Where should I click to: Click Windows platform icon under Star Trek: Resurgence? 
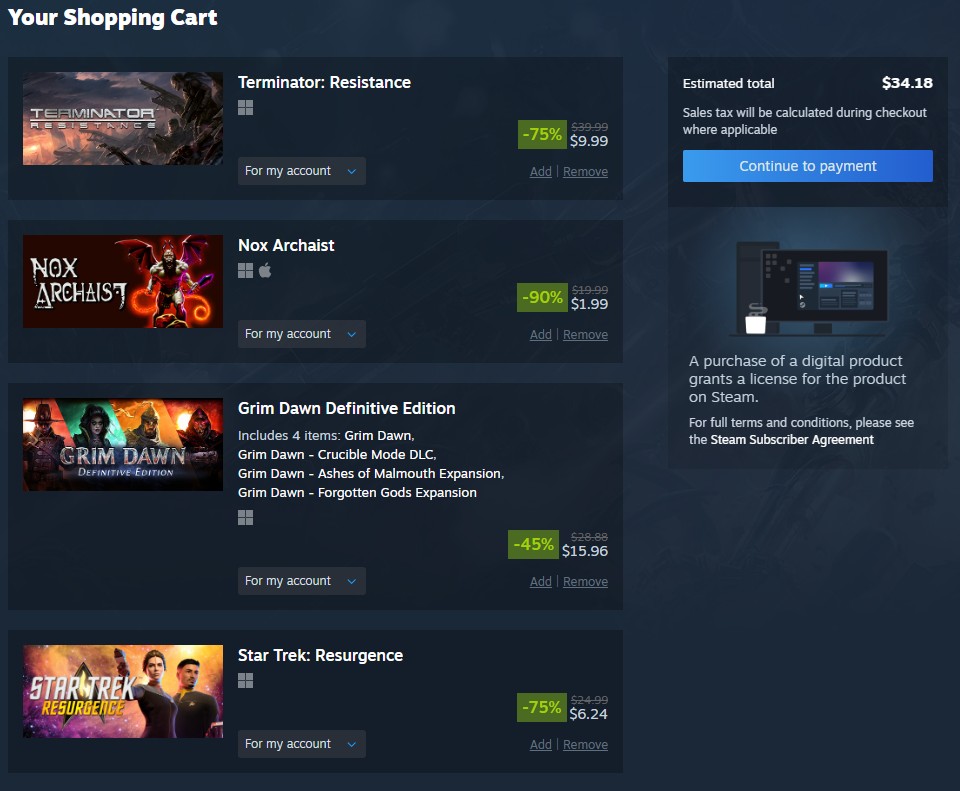coord(246,681)
